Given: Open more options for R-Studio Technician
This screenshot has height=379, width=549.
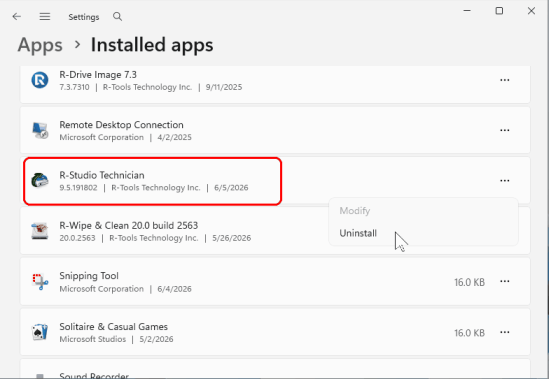Looking at the screenshot, I should click(x=505, y=181).
